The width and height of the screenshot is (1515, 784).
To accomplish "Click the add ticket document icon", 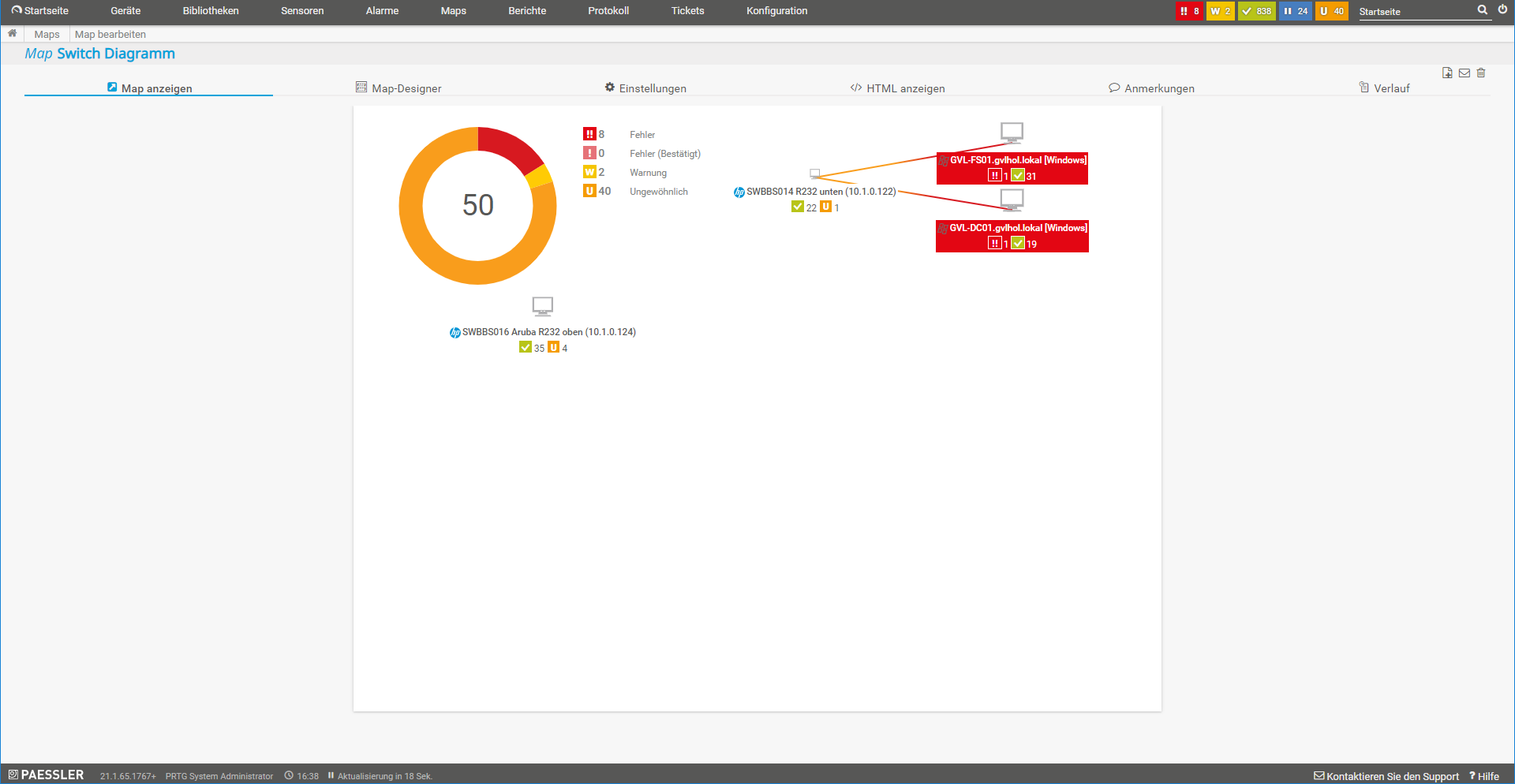I will pos(1447,73).
